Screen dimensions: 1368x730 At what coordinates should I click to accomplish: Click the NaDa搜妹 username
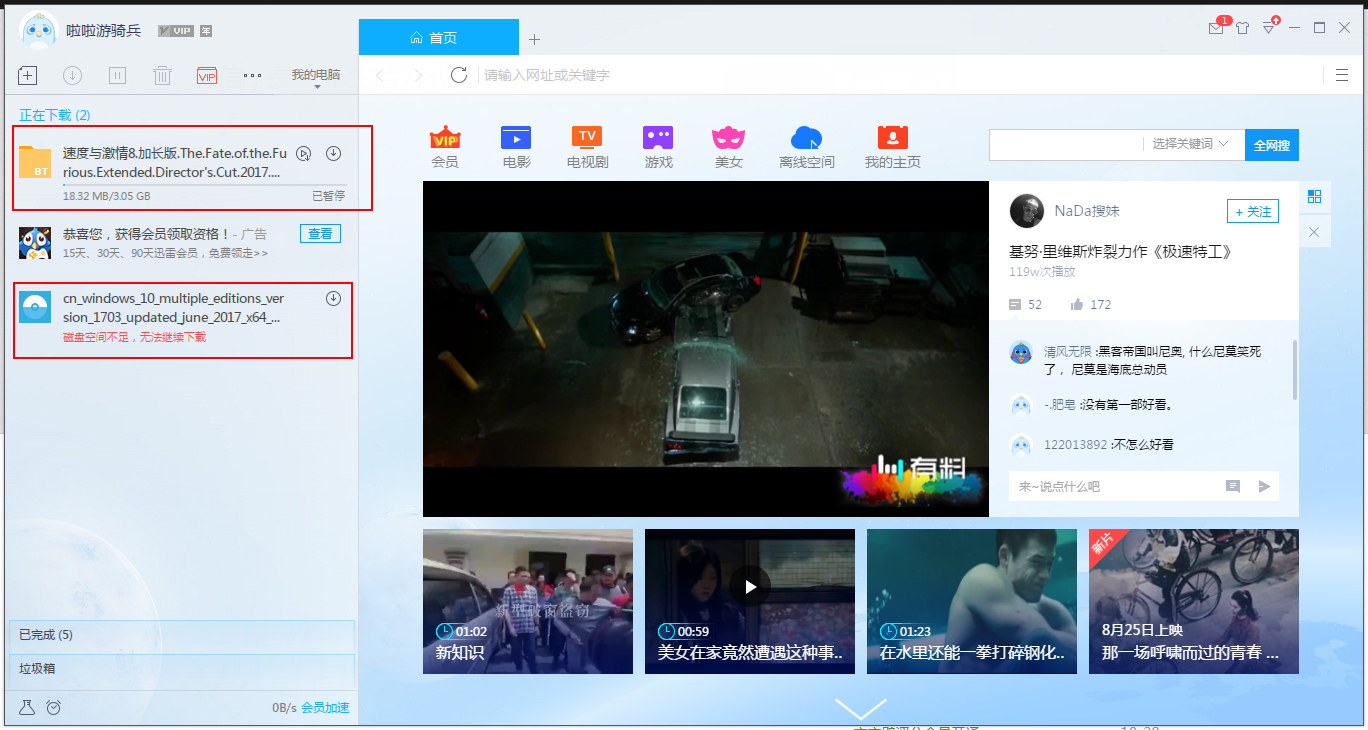(x=1087, y=211)
